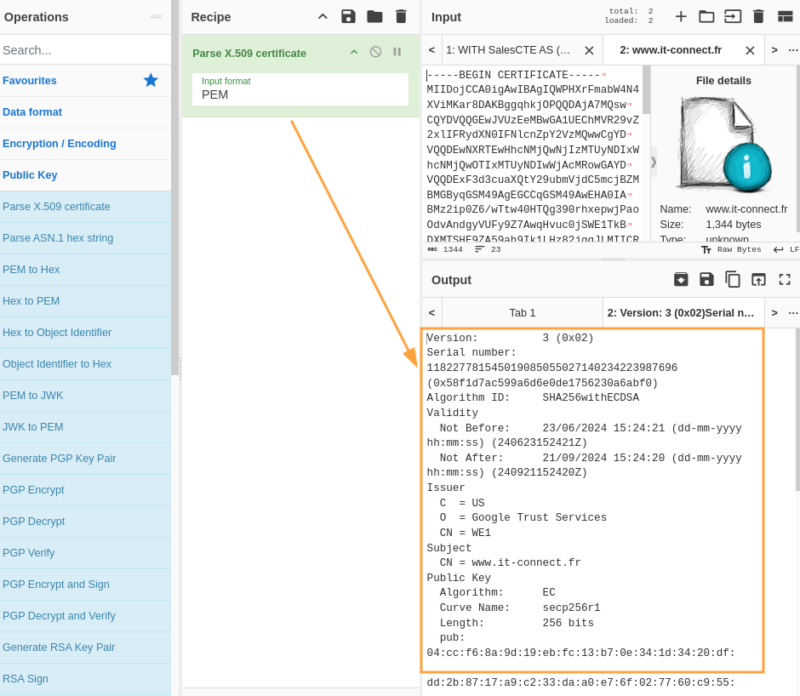Switch to output Tab 1
The width and height of the screenshot is (800, 696).
pyautogui.click(x=521, y=312)
